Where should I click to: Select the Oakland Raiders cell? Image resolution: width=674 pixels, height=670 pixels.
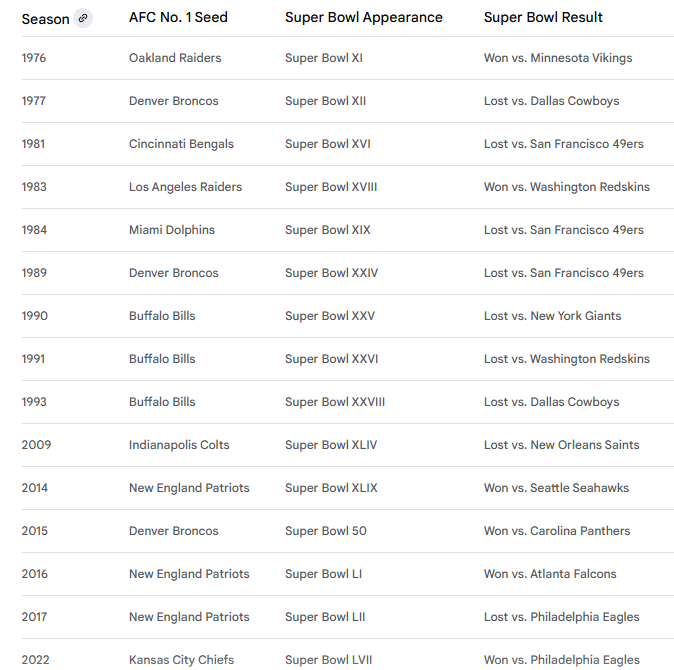point(175,58)
